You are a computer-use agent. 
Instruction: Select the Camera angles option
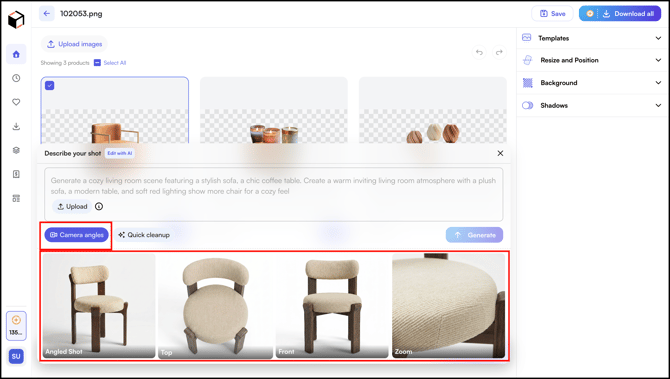click(x=76, y=235)
